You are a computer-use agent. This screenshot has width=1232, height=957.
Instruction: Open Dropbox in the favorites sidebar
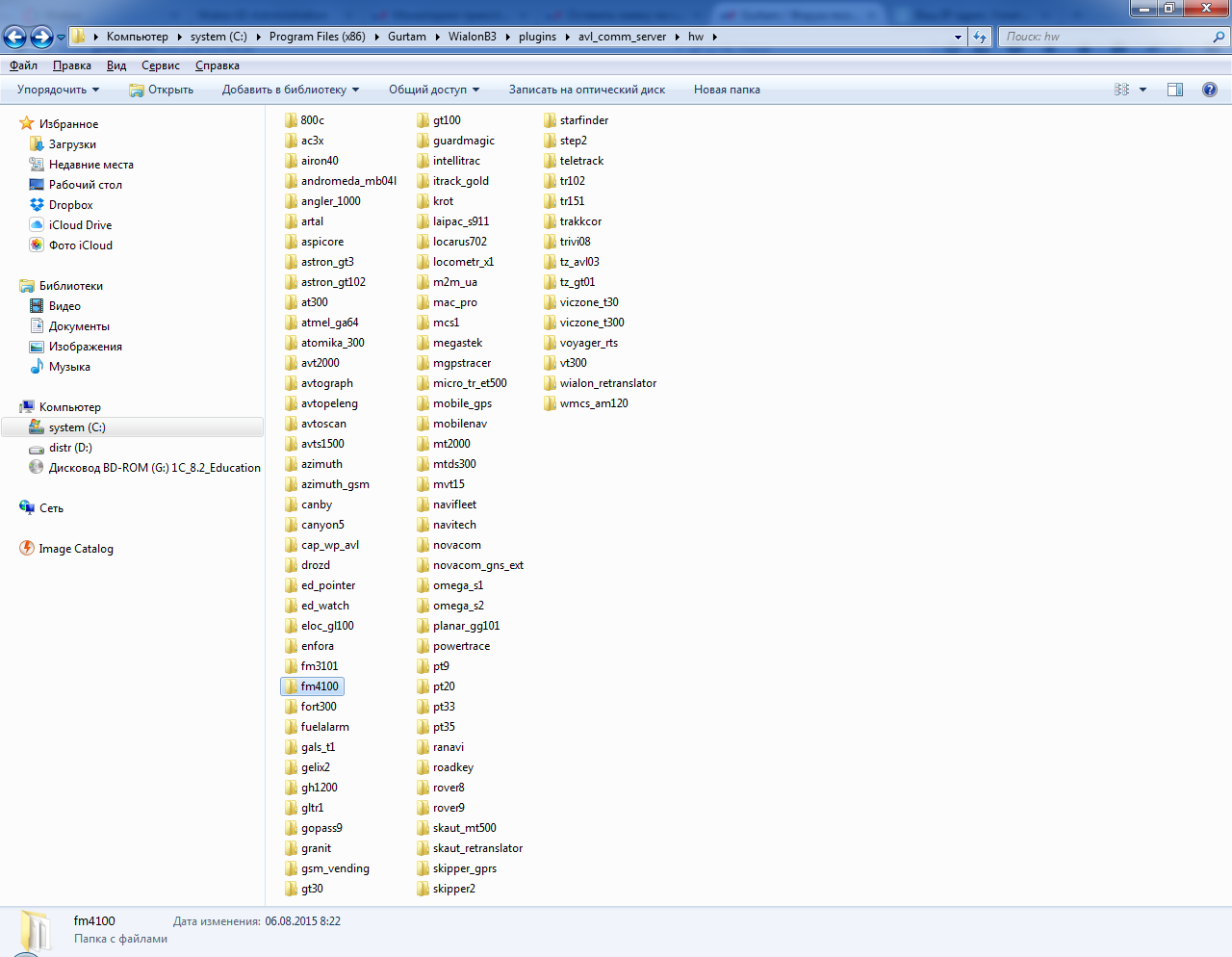(70, 205)
